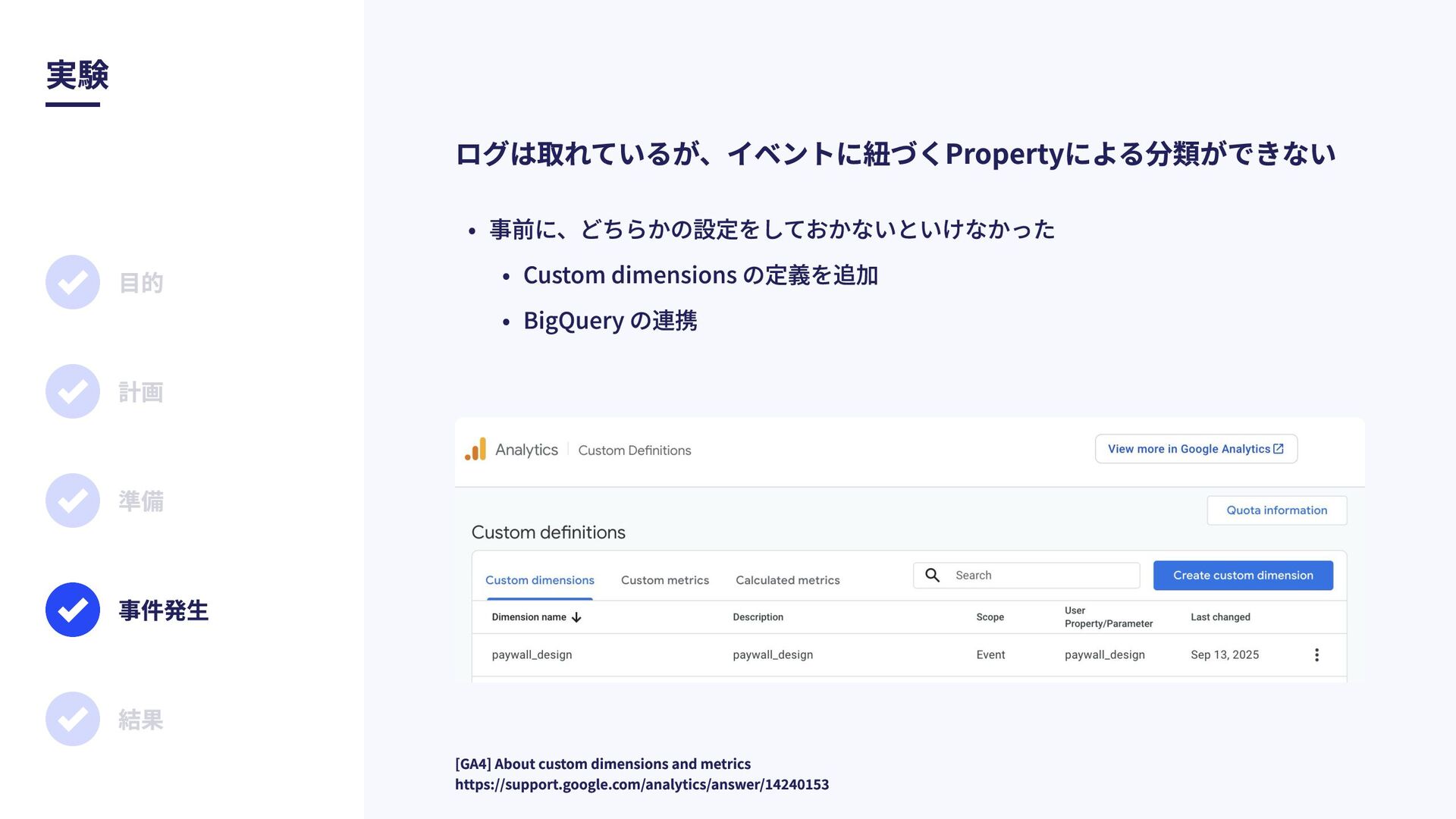Click the search magnifier icon
The image size is (1456, 819).
pyautogui.click(x=933, y=576)
